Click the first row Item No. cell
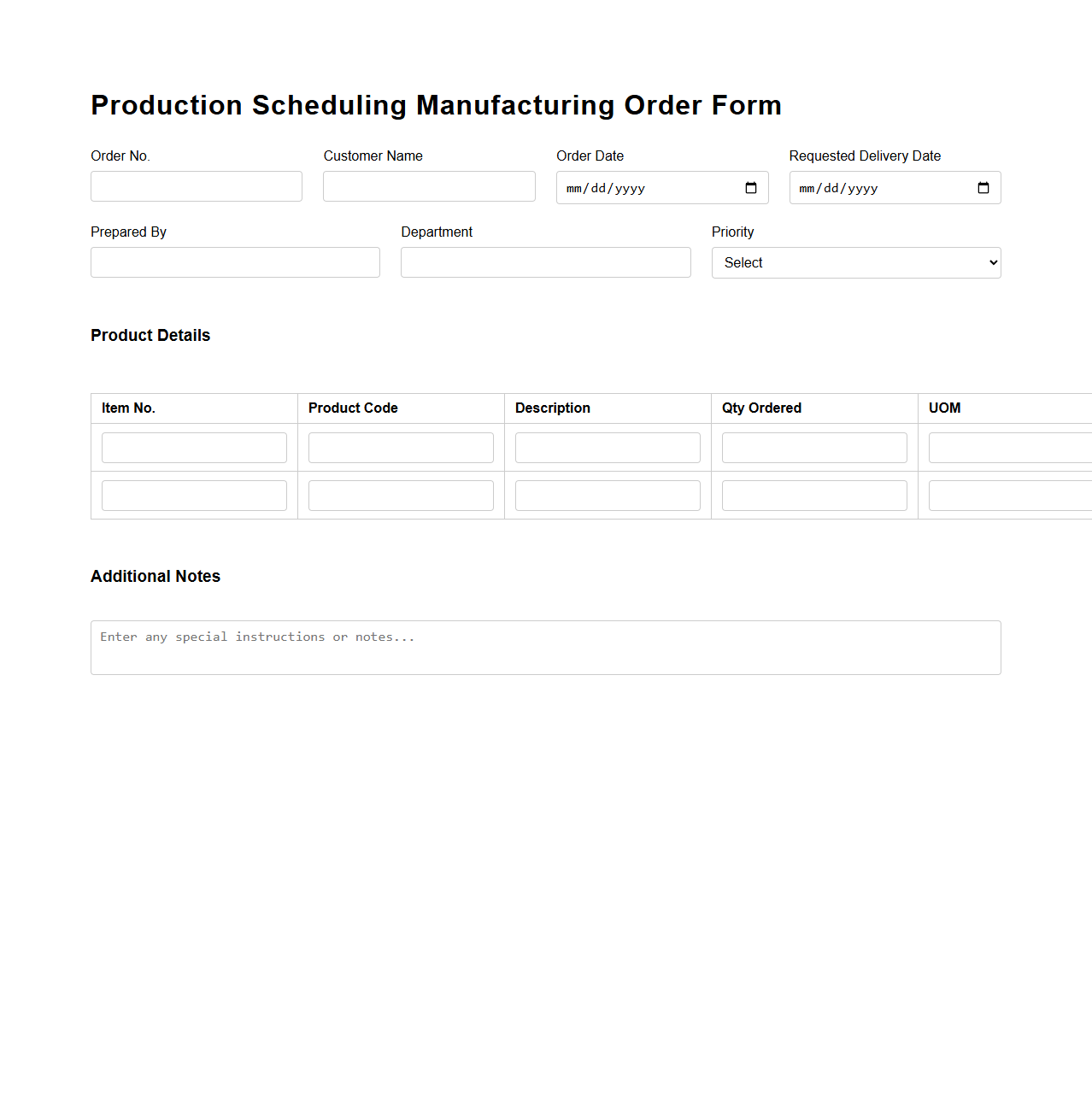1092x1098 pixels. pos(194,447)
